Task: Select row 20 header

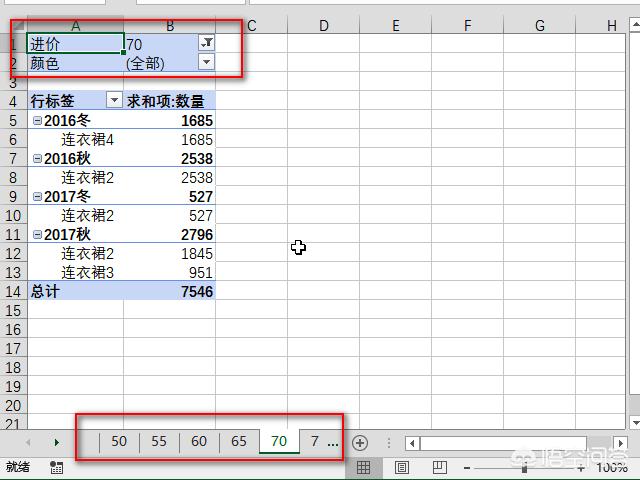Action: pyautogui.click(x=13, y=405)
